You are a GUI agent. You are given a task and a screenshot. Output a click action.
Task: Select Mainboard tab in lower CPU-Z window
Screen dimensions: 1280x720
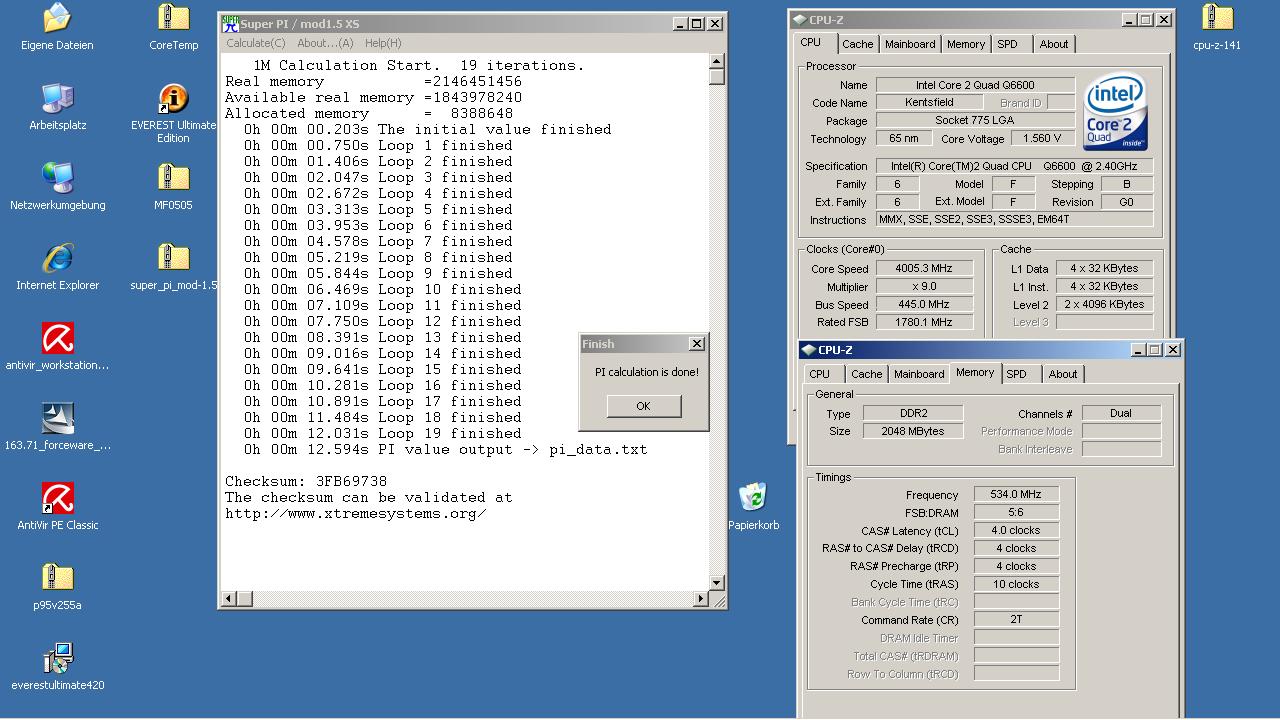coord(919,374)
